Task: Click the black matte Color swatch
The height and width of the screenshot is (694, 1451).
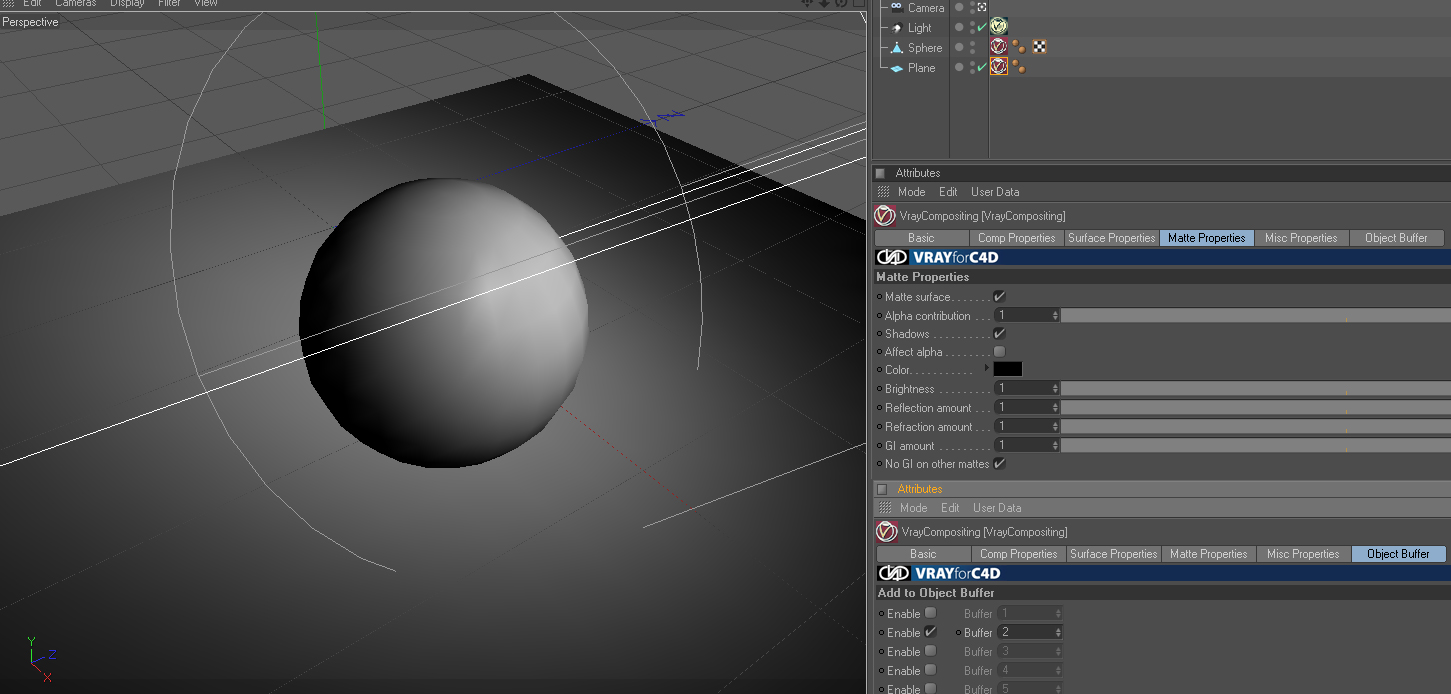Action: click(1008, 370)
